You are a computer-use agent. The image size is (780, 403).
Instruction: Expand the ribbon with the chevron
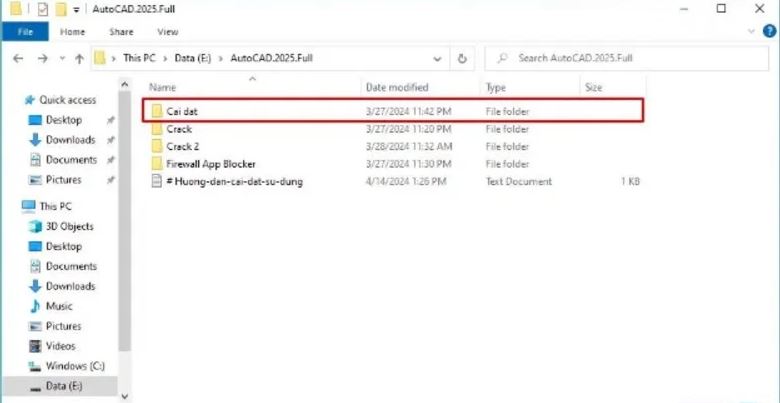point(752,31)
